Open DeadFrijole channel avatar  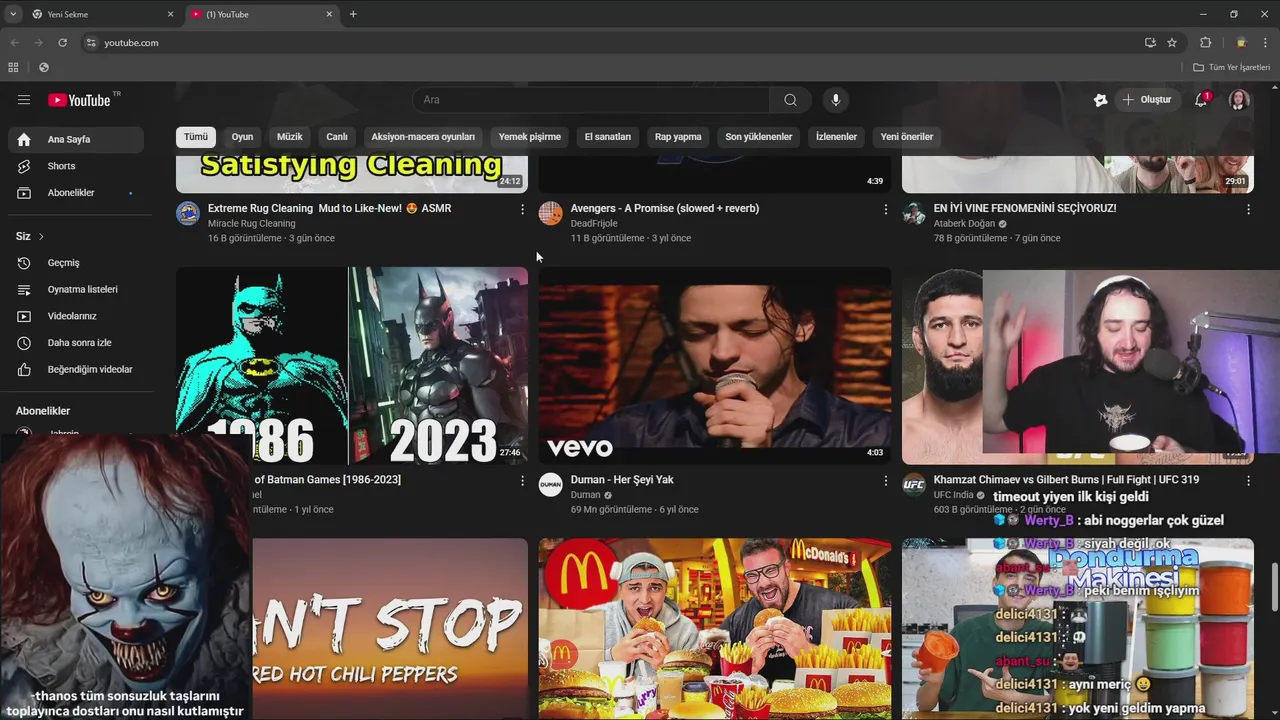[551, 213]
